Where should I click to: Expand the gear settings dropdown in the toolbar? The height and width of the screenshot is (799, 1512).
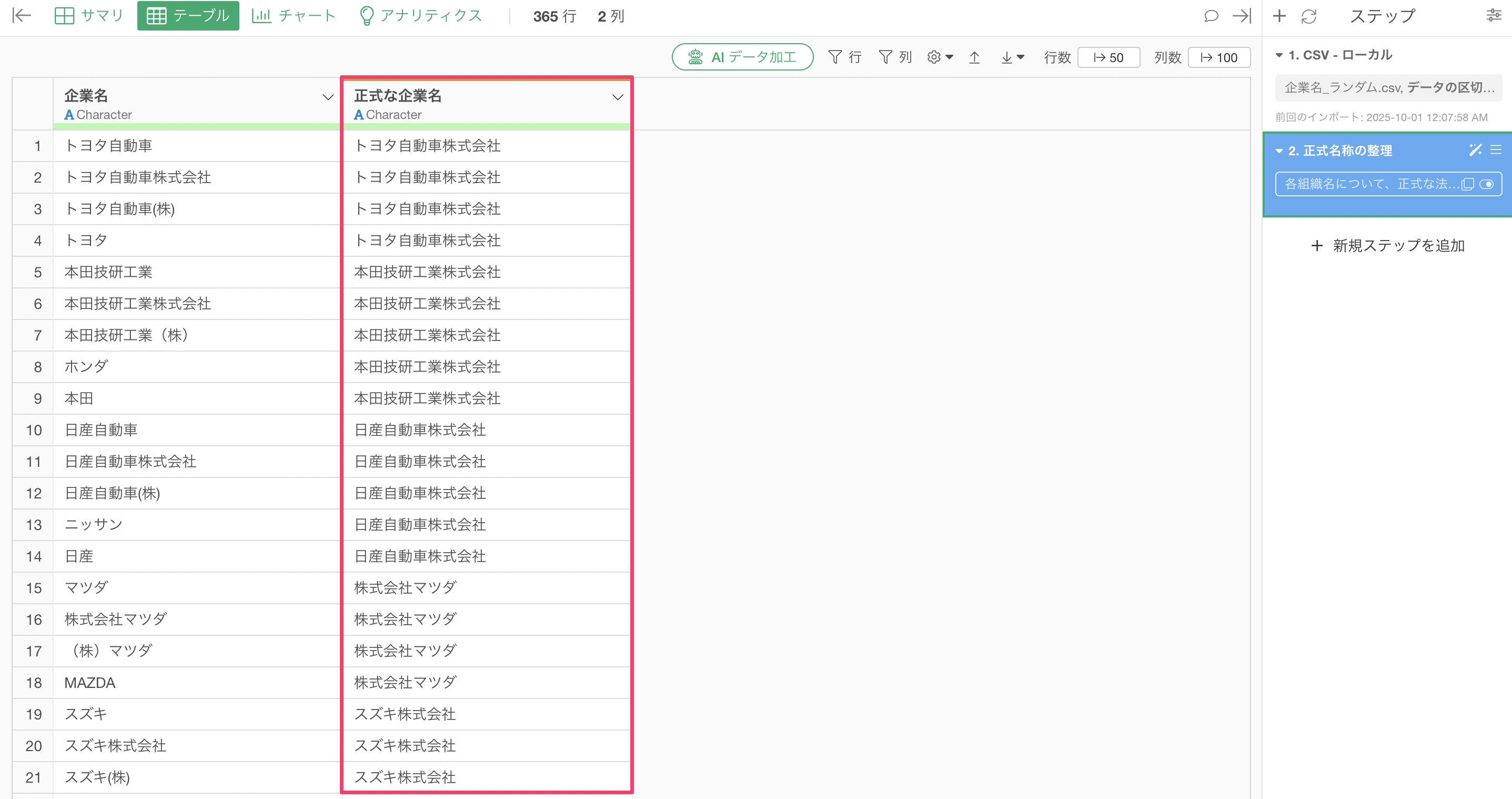coord(940,57)
